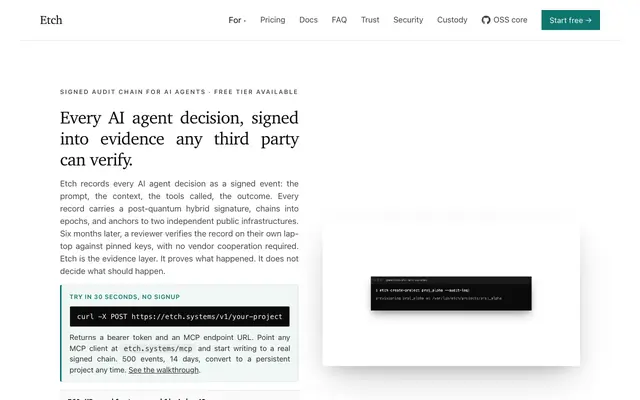The width and height of the screenshot is (640, 400).
Task: Expand the For dropdown menu
Action: coord(237,20)
